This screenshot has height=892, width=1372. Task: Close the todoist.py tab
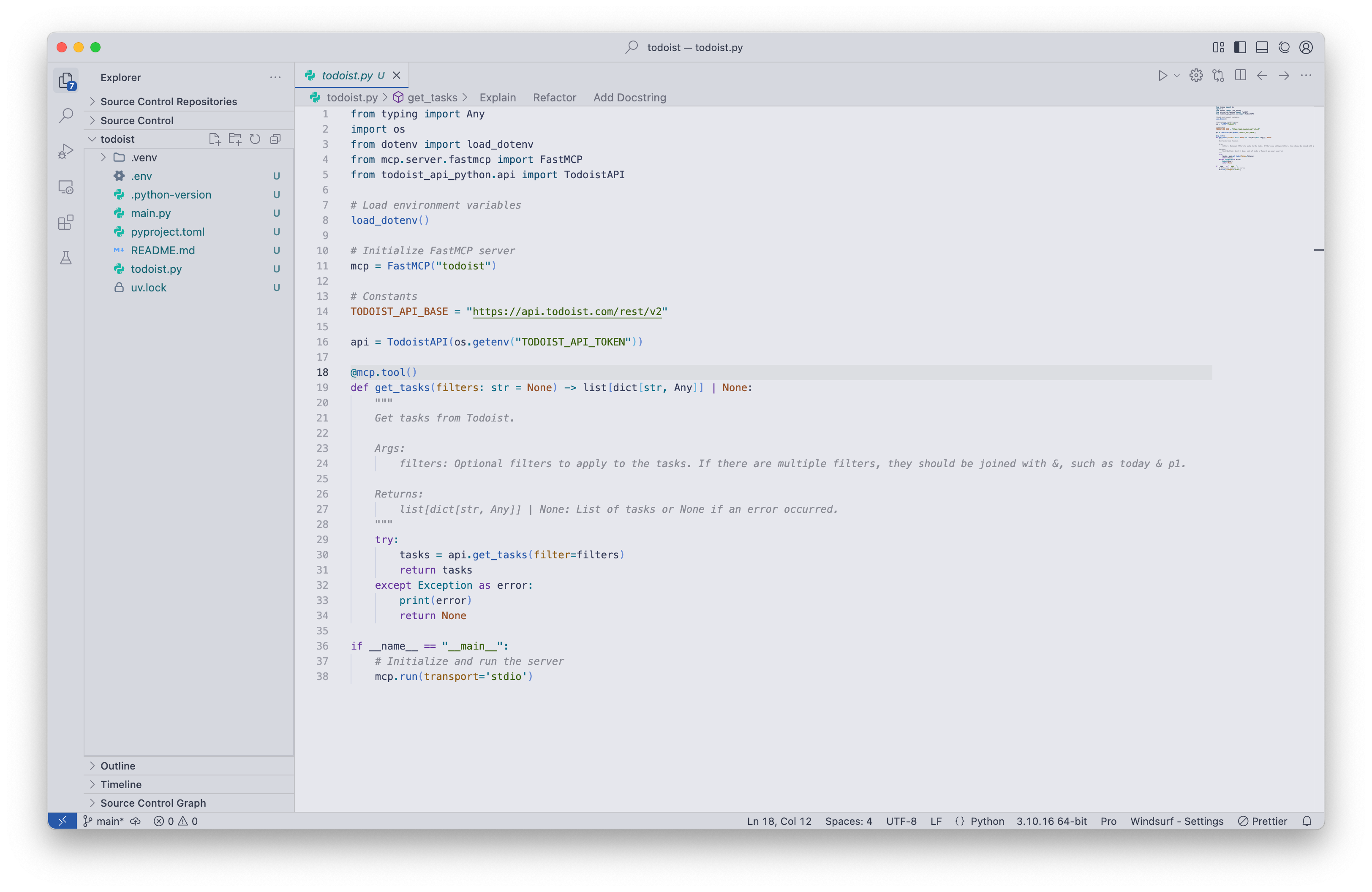click(397, 76)
